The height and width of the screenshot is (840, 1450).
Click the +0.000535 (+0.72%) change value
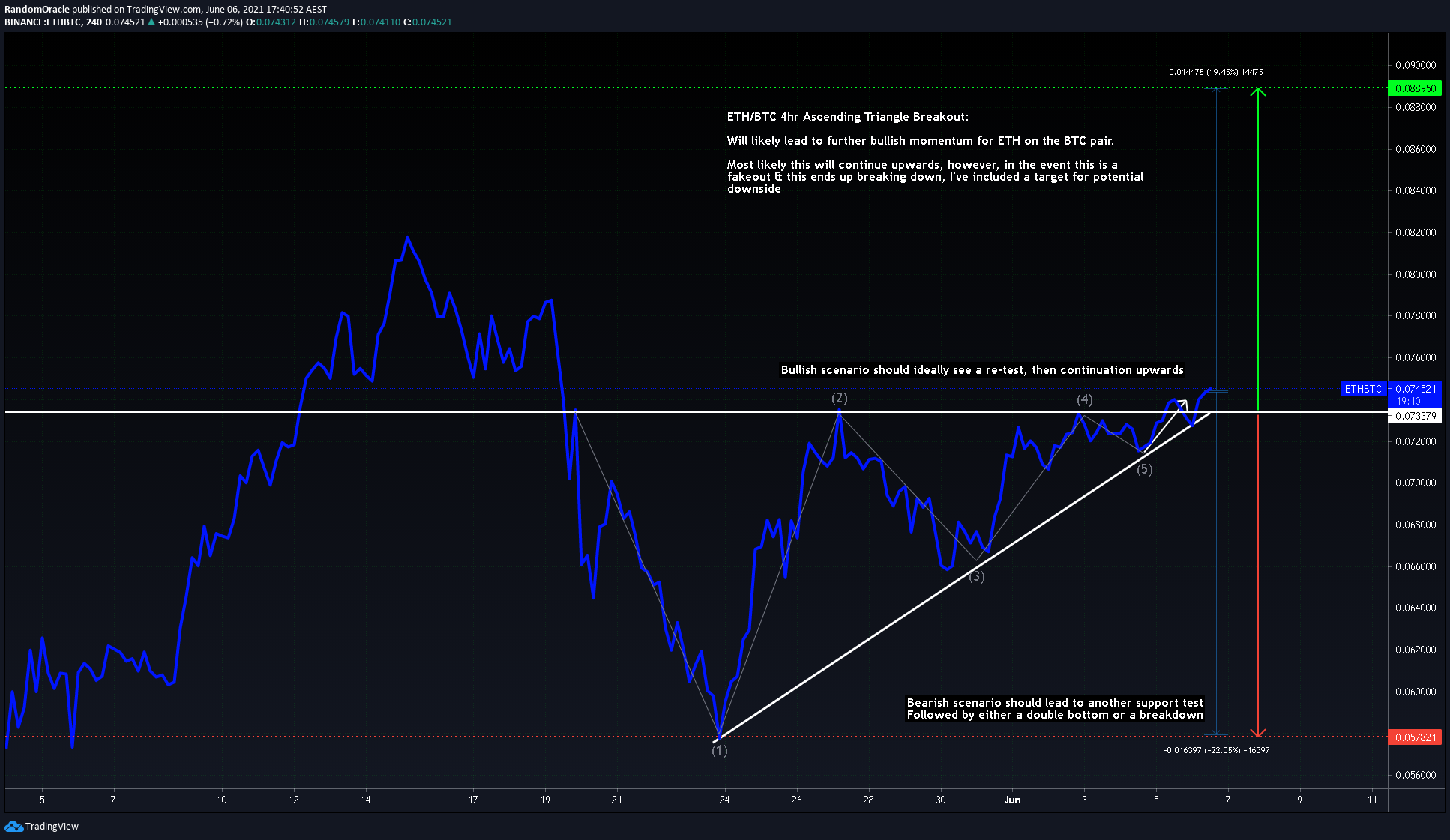200,22
